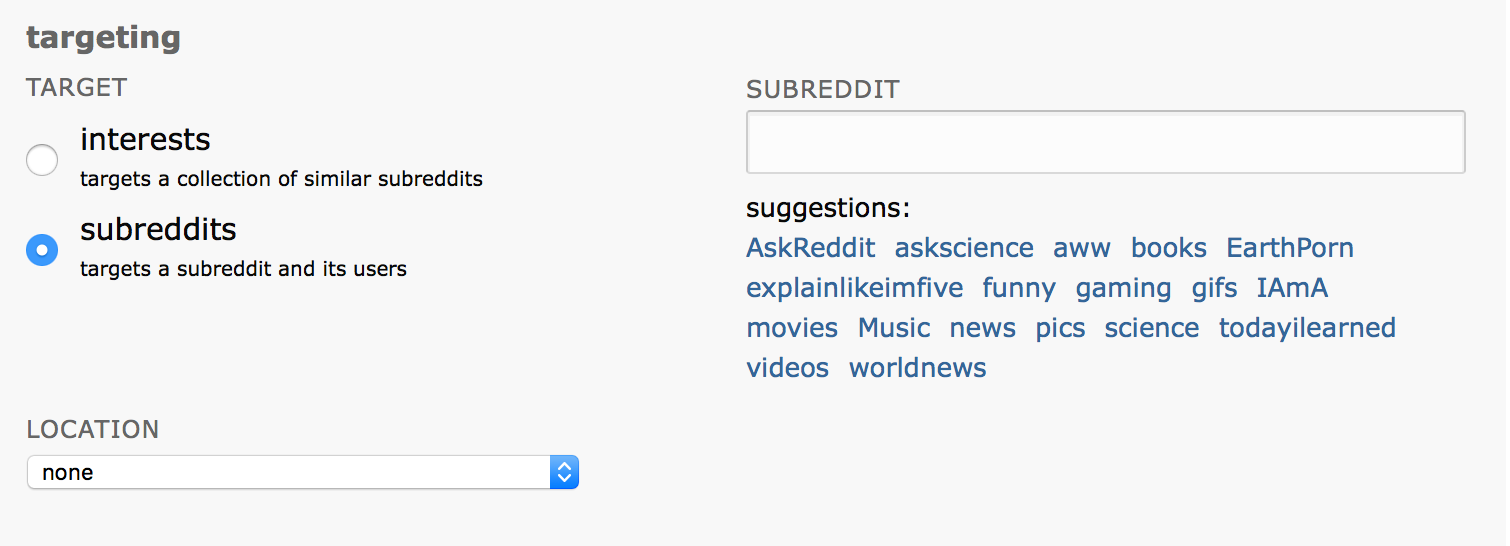Click the location dropdown arrow stepper
Image resolution: width=1510 pixels, height=546 pixels.
(x=565, y=472)
